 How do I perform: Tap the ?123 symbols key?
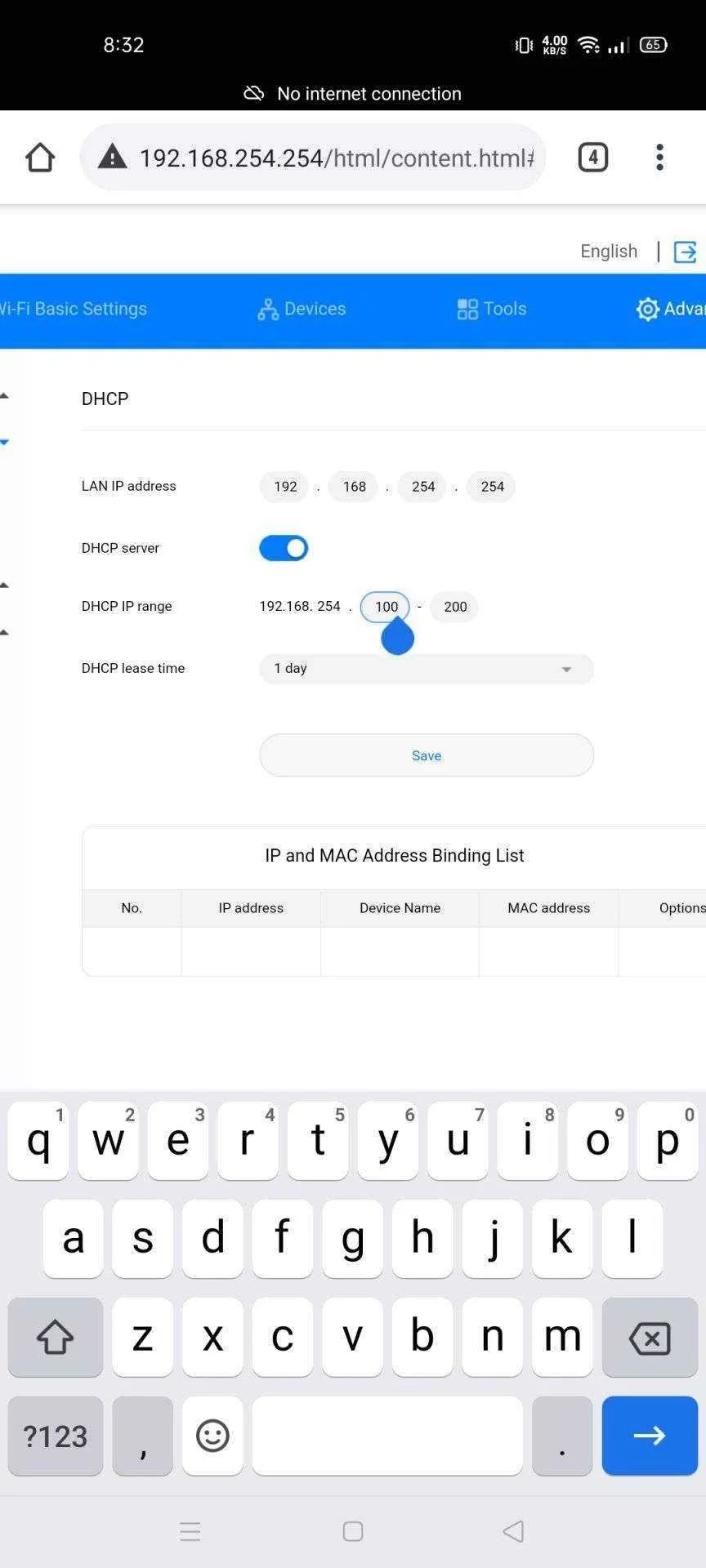(x=56, y=1435)
